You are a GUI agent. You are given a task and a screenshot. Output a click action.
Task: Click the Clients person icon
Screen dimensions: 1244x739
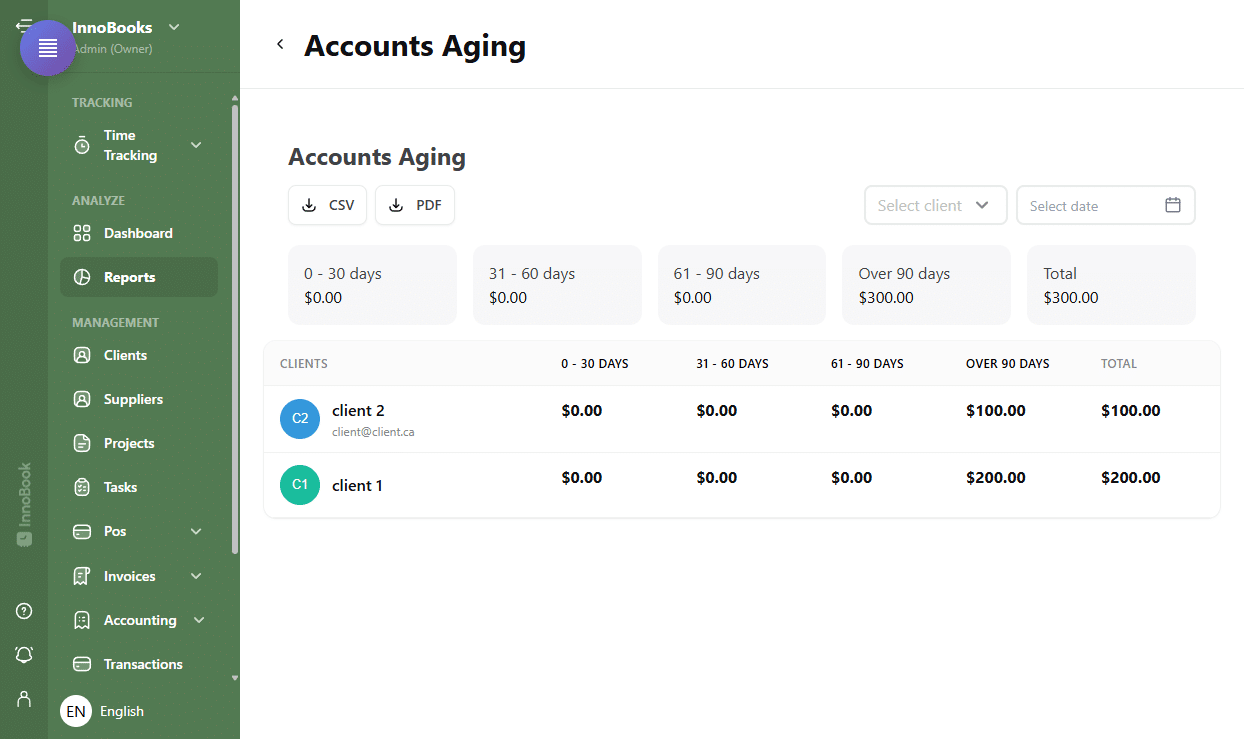pos(82,355)
